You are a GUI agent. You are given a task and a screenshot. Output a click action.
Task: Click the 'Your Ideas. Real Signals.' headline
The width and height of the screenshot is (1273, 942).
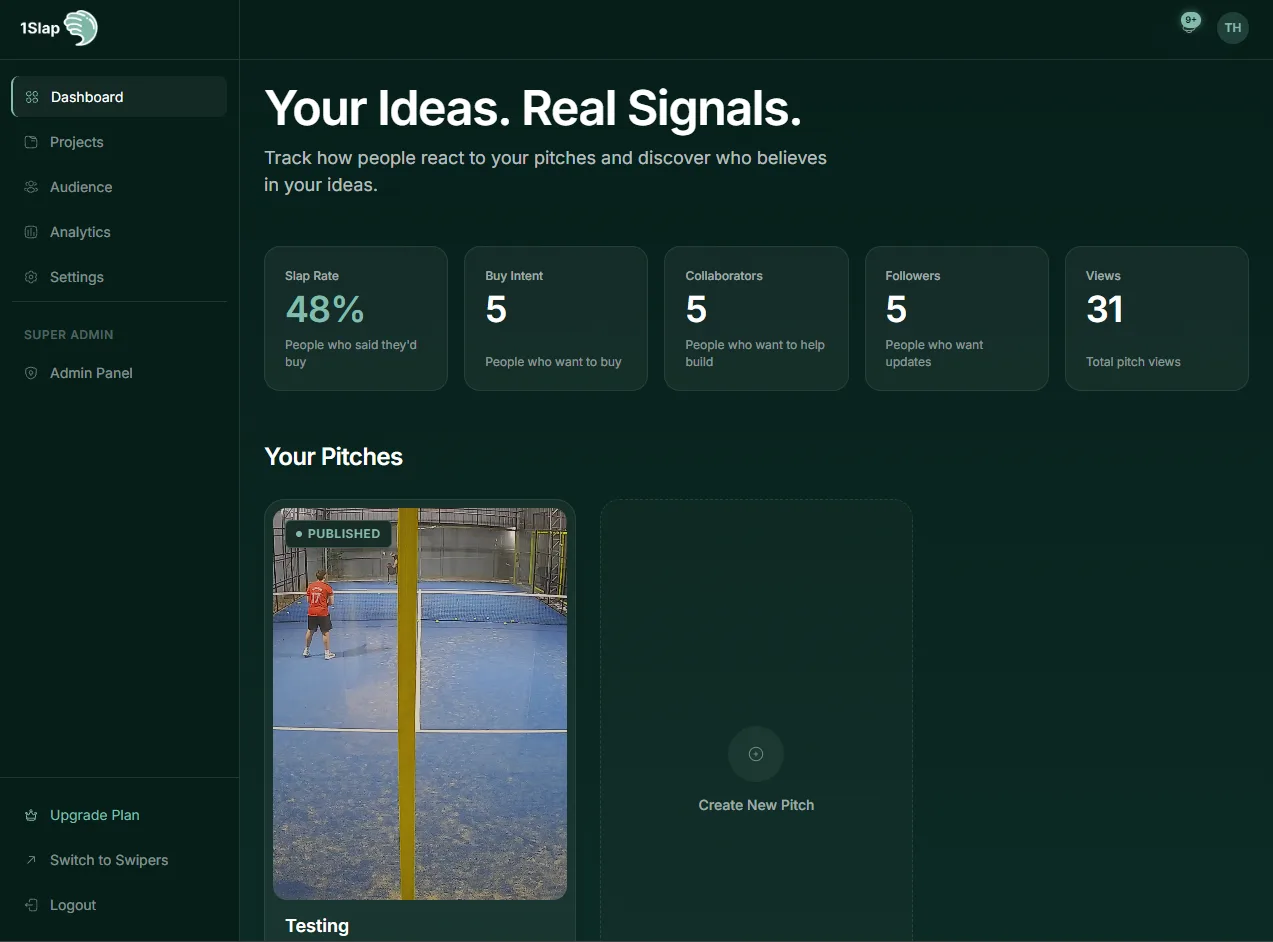point(533,108)
